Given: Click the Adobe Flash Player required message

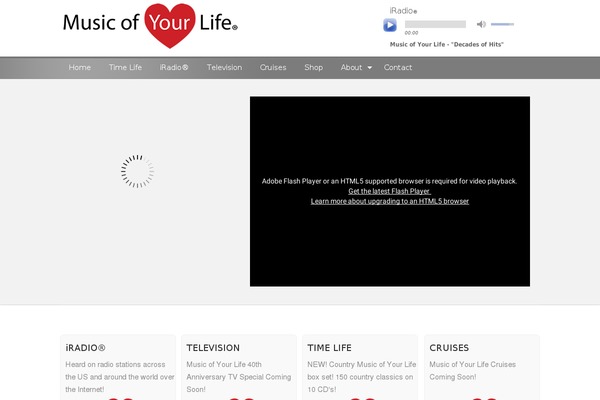Looking at the screenshot, I should tap(390, 181).
